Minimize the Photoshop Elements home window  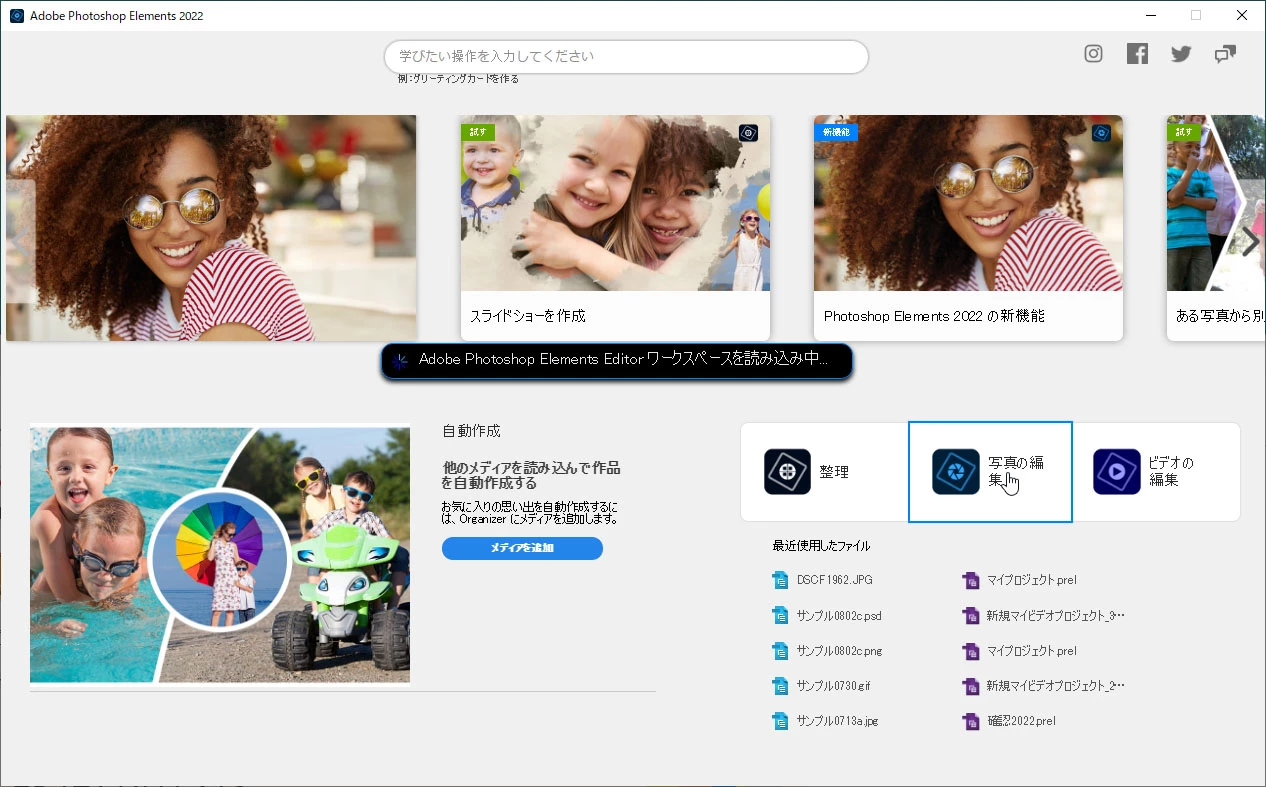coord(1149,15)
